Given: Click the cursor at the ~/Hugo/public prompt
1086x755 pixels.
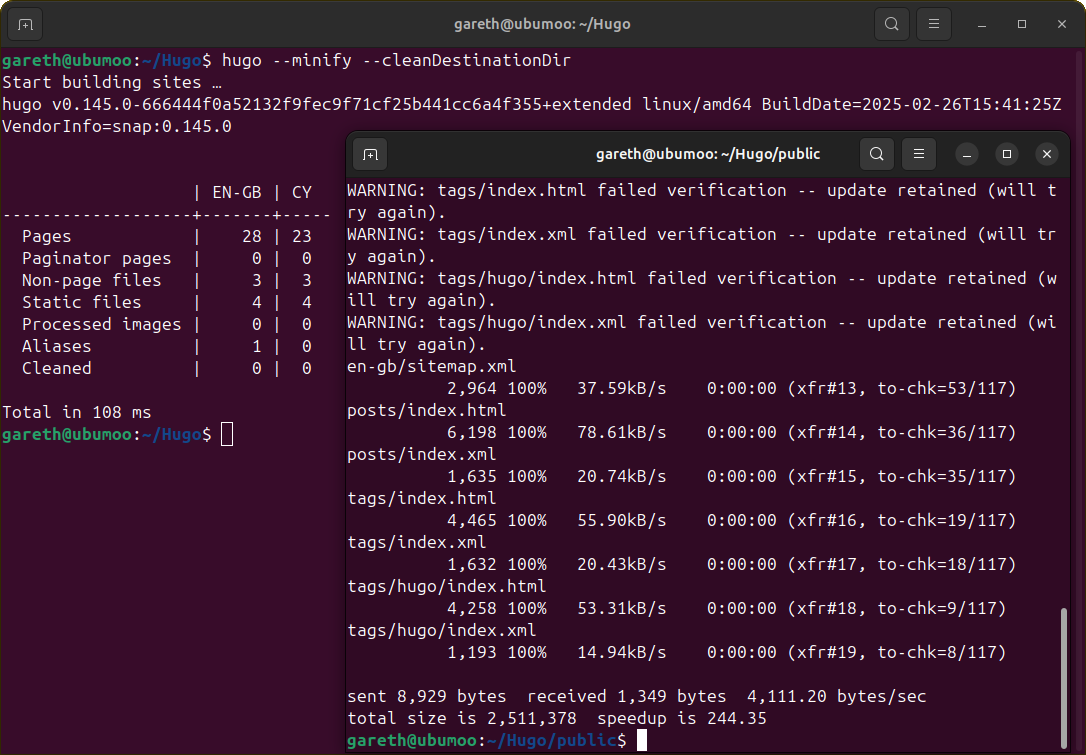Looking at the screenshot, I should [642, 740].
